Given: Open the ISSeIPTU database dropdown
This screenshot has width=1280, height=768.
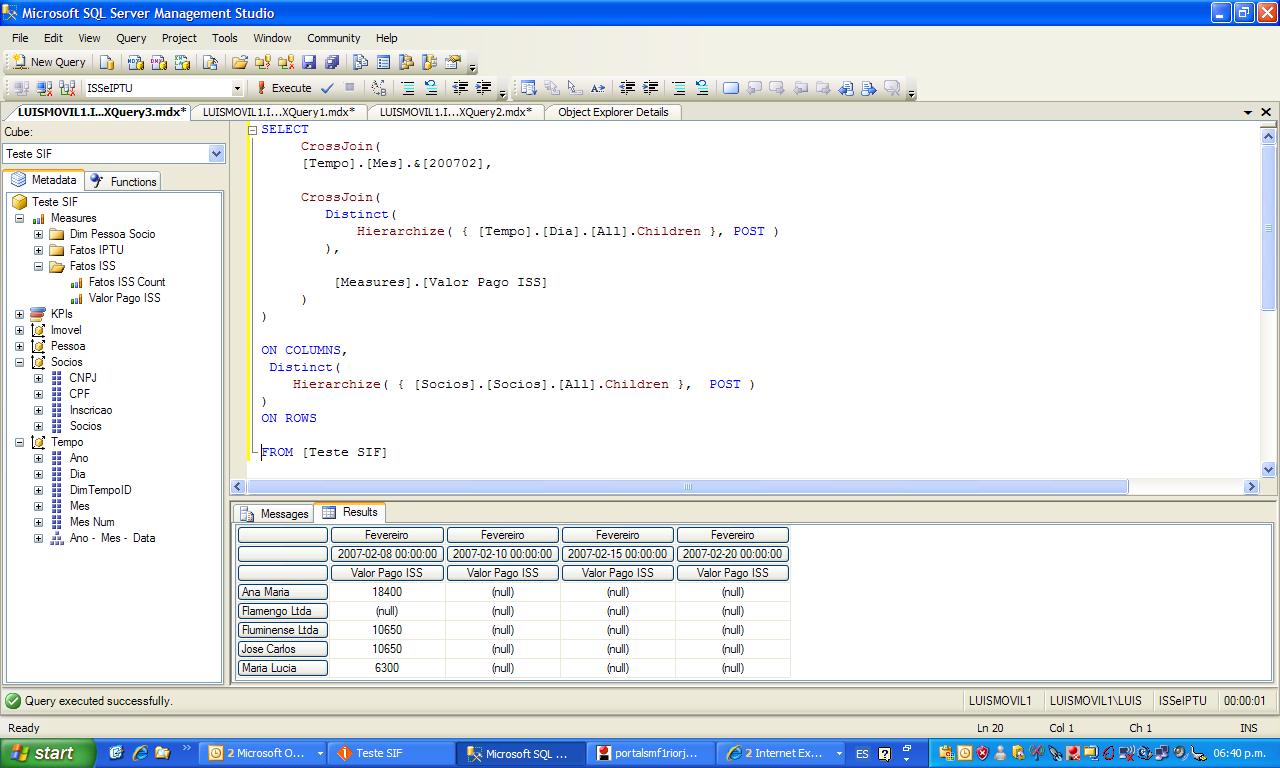Looking at the screenshot, I should [x=238, y=88].
